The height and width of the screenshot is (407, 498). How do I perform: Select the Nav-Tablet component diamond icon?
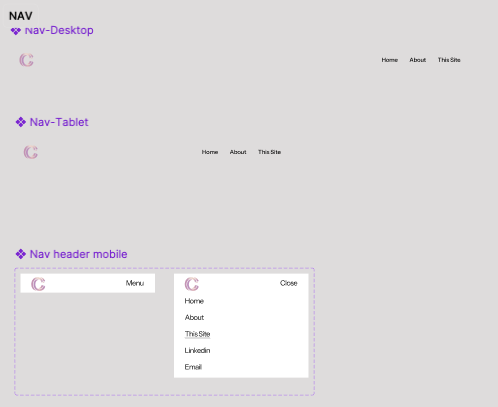pyautogui.click(x=21, y=122)
